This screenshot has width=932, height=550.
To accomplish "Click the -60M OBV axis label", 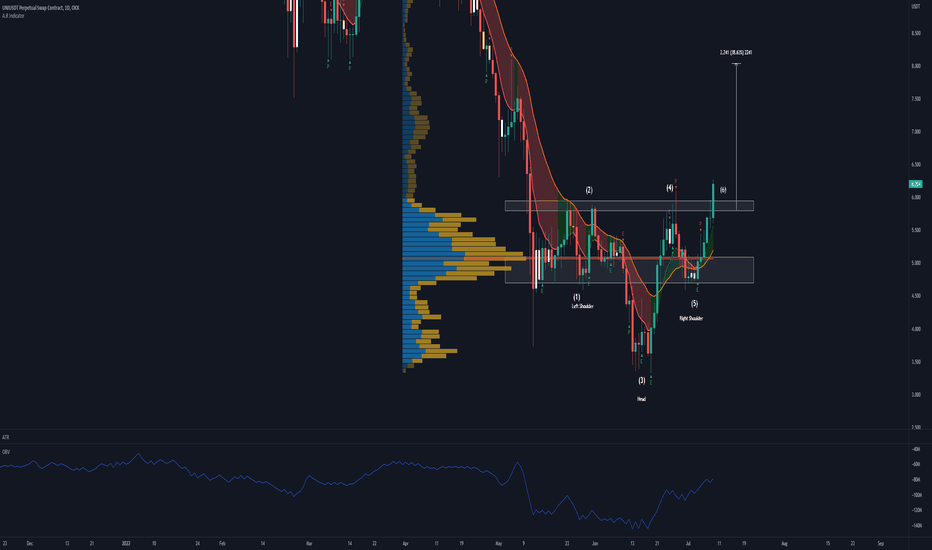I will (915, 464).
